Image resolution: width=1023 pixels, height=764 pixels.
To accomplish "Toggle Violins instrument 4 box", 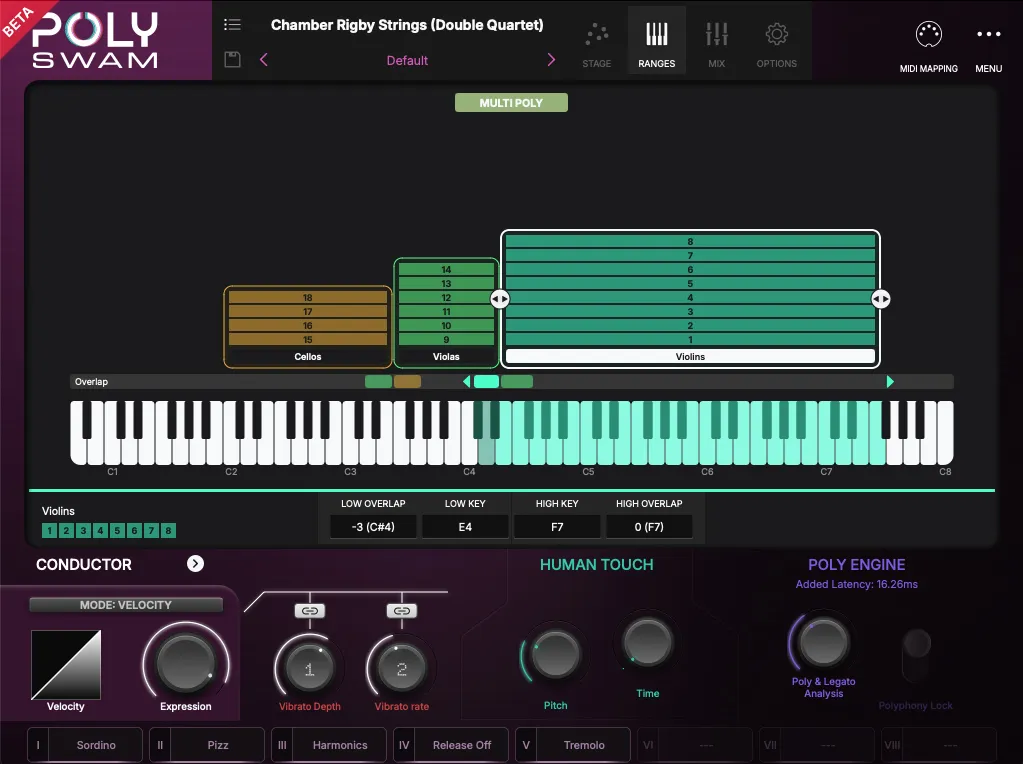I will click(100, 530).
